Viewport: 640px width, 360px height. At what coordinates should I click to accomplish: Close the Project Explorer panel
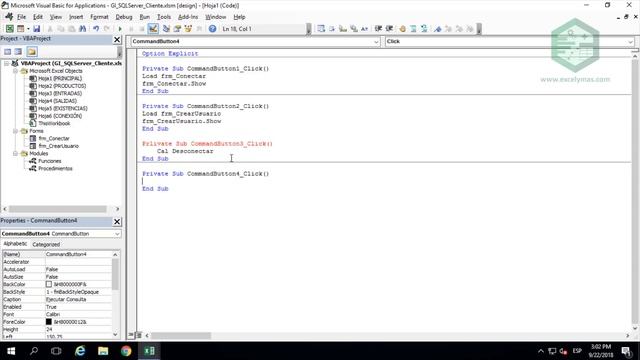coord(117,39)
